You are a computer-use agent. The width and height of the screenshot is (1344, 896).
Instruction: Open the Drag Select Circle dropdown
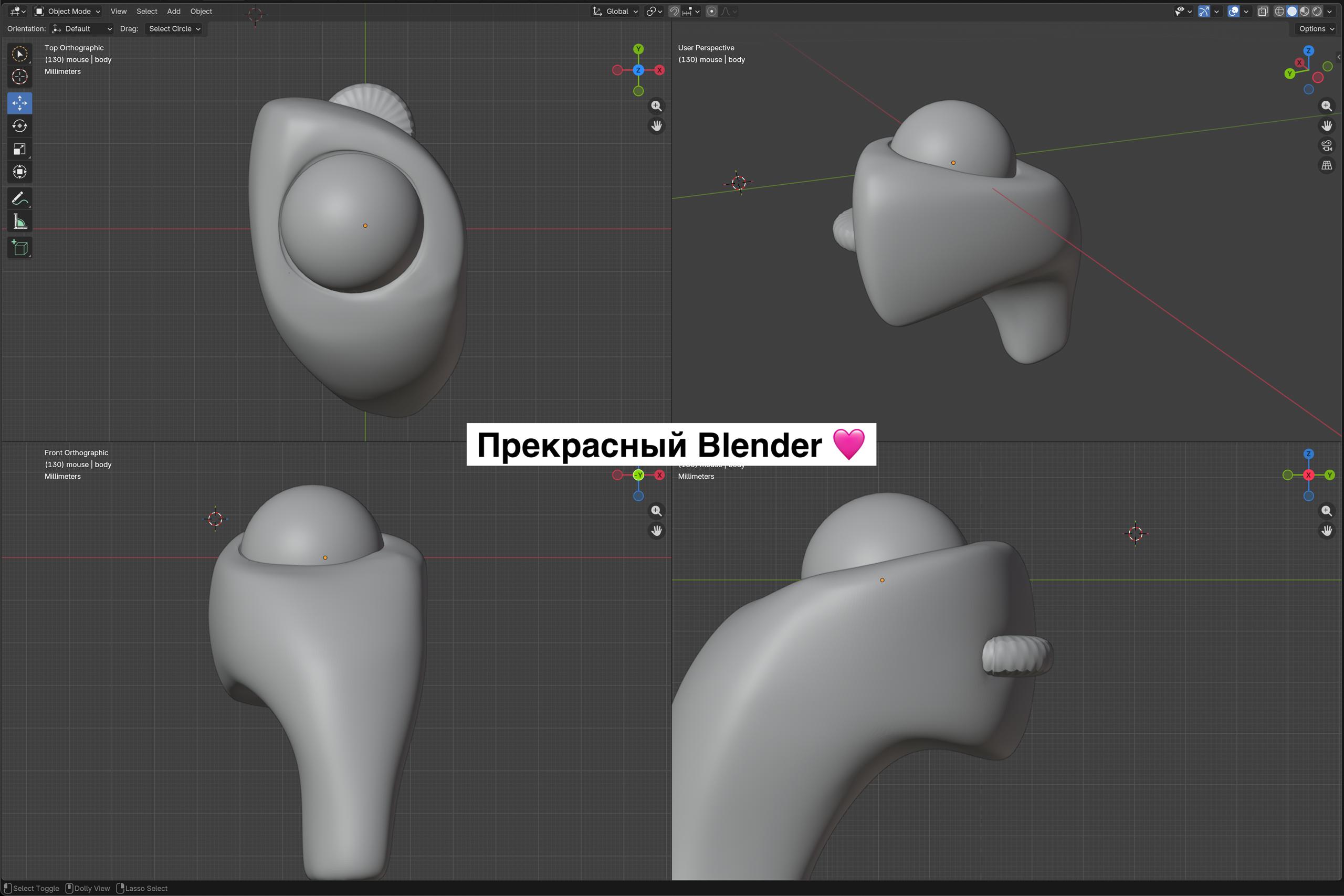174,28
